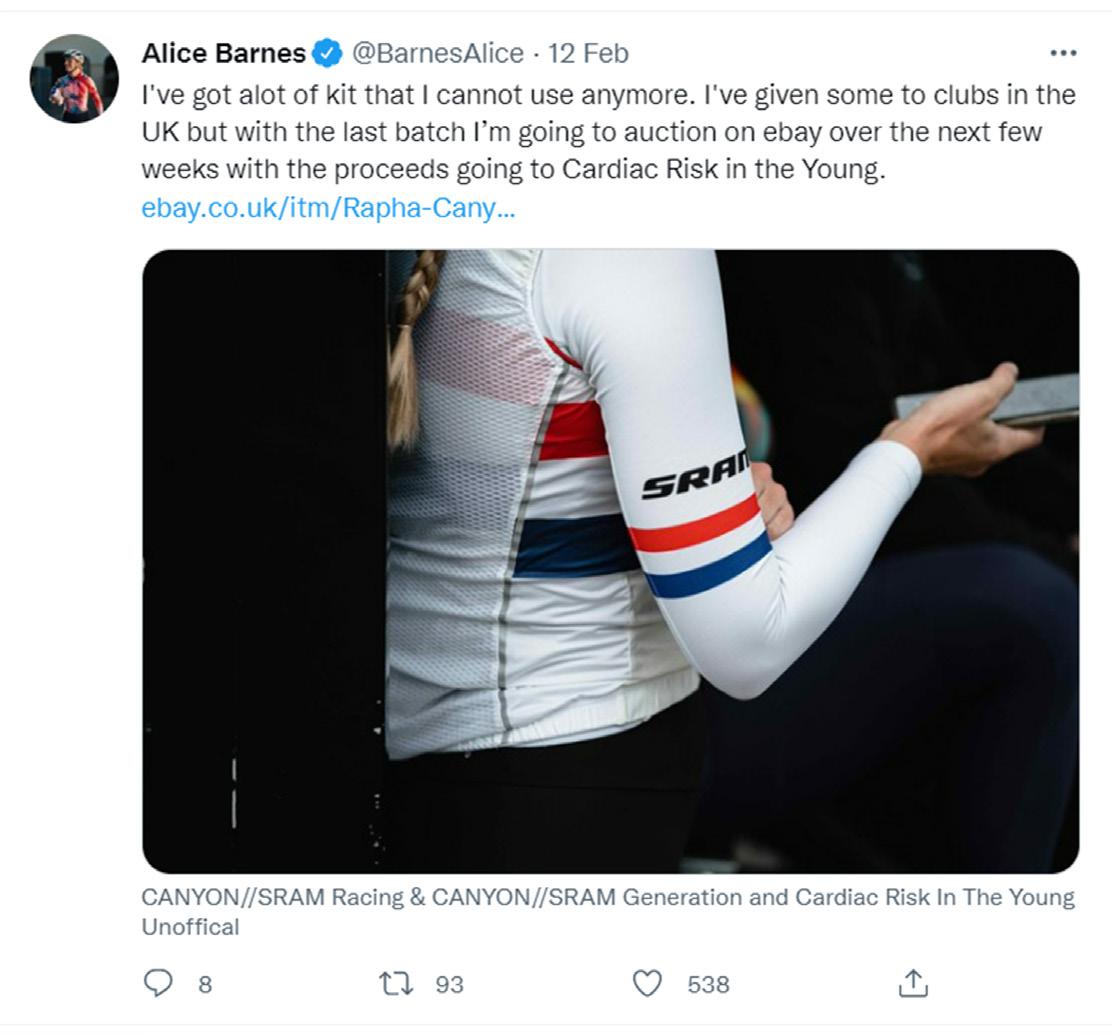Click the reply speech bubble icon
The width and height of the screenshot is (1112, 1035).
(158, 984)
